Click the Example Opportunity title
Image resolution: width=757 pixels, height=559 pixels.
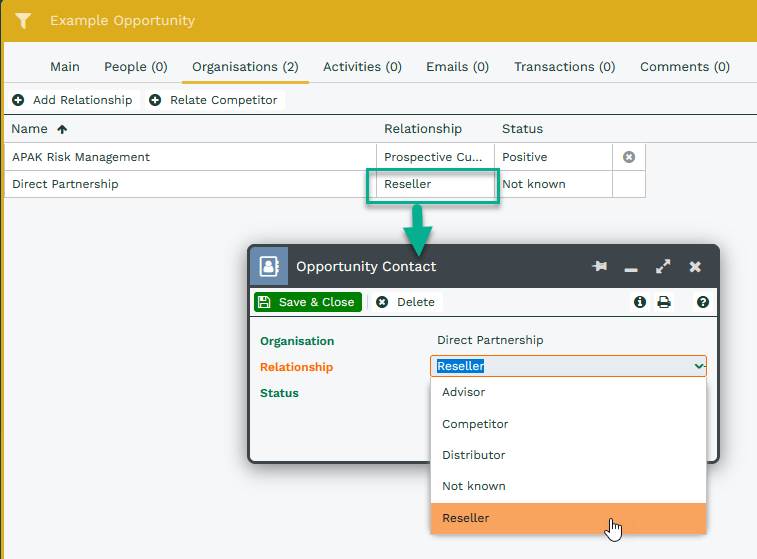pyautogui.click(x=123, y=21)
